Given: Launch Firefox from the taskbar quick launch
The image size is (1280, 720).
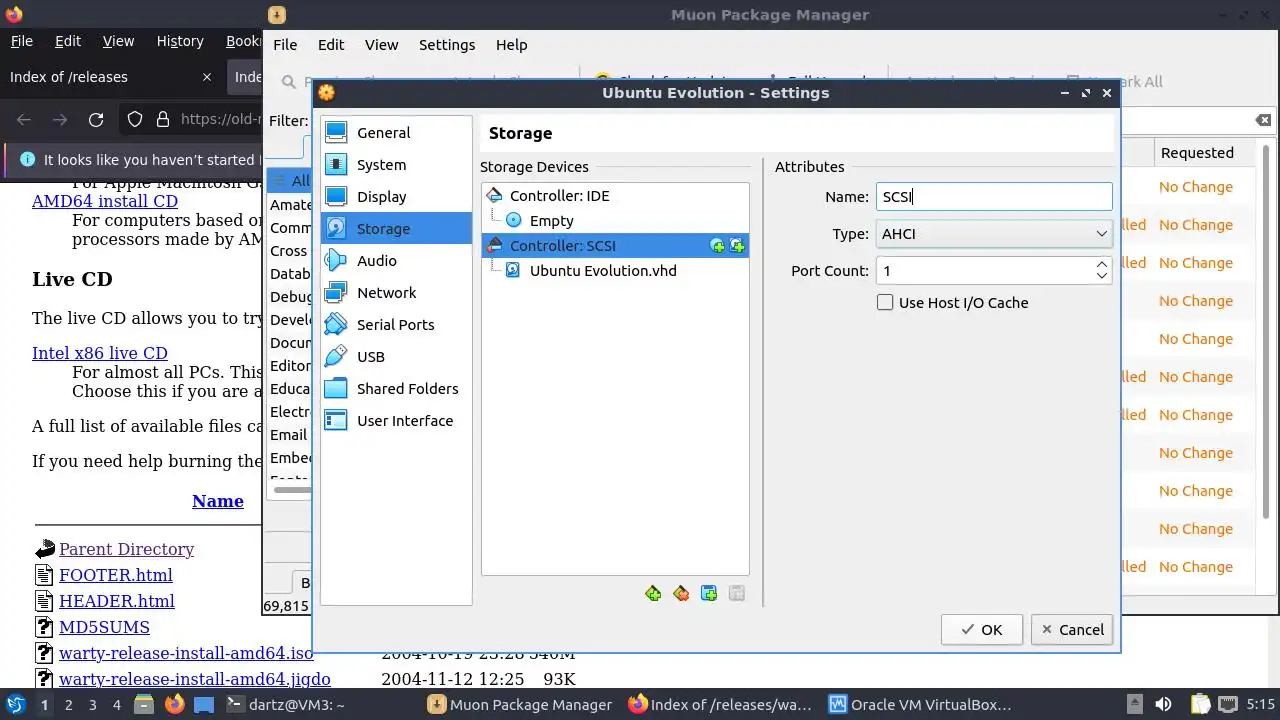Looking at the screenshot, I should (x=174, y=704).
